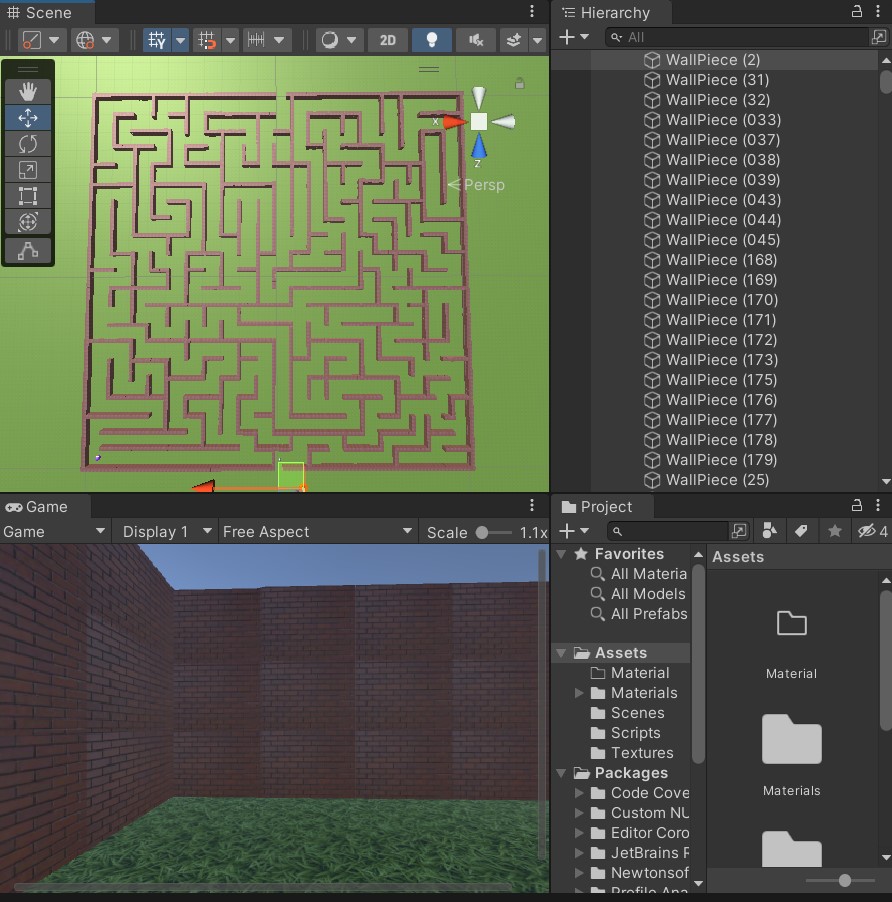The height and width of the screenshot is (902, 892).
Task: Select the Rect transform tool
Action: click(28, 196)
